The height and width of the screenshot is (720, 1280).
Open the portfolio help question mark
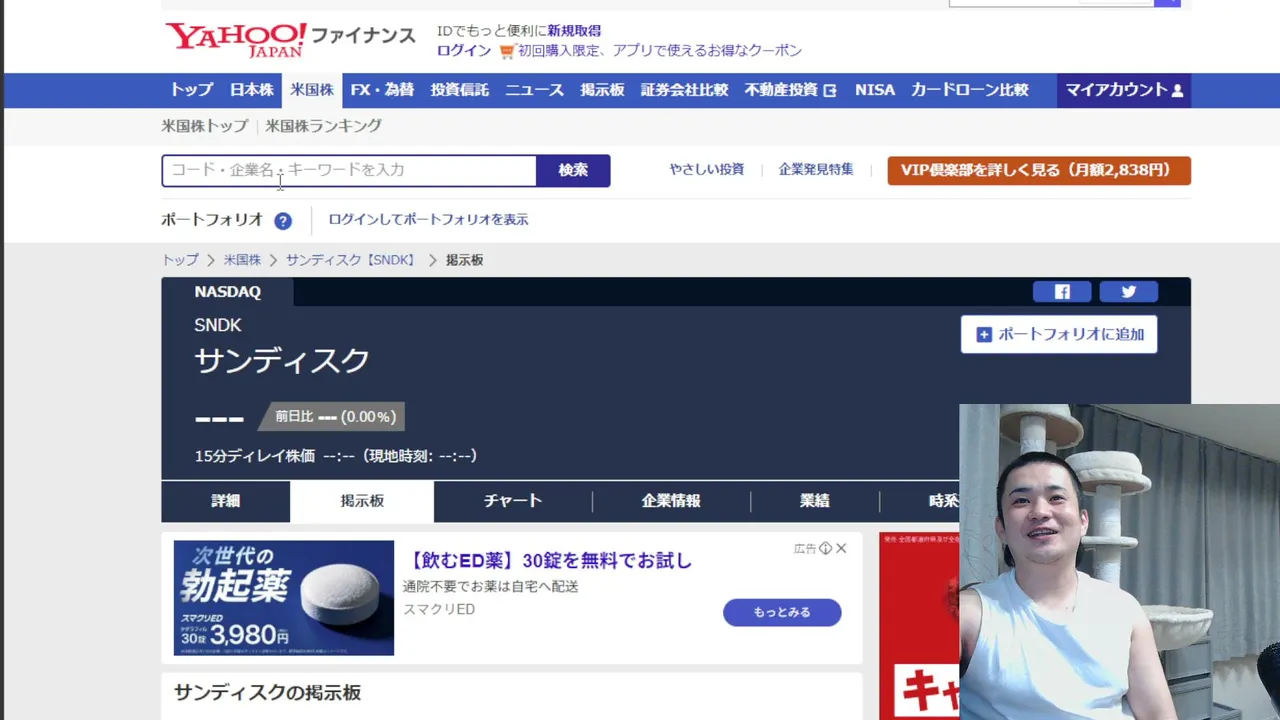[x=283, y=221]
